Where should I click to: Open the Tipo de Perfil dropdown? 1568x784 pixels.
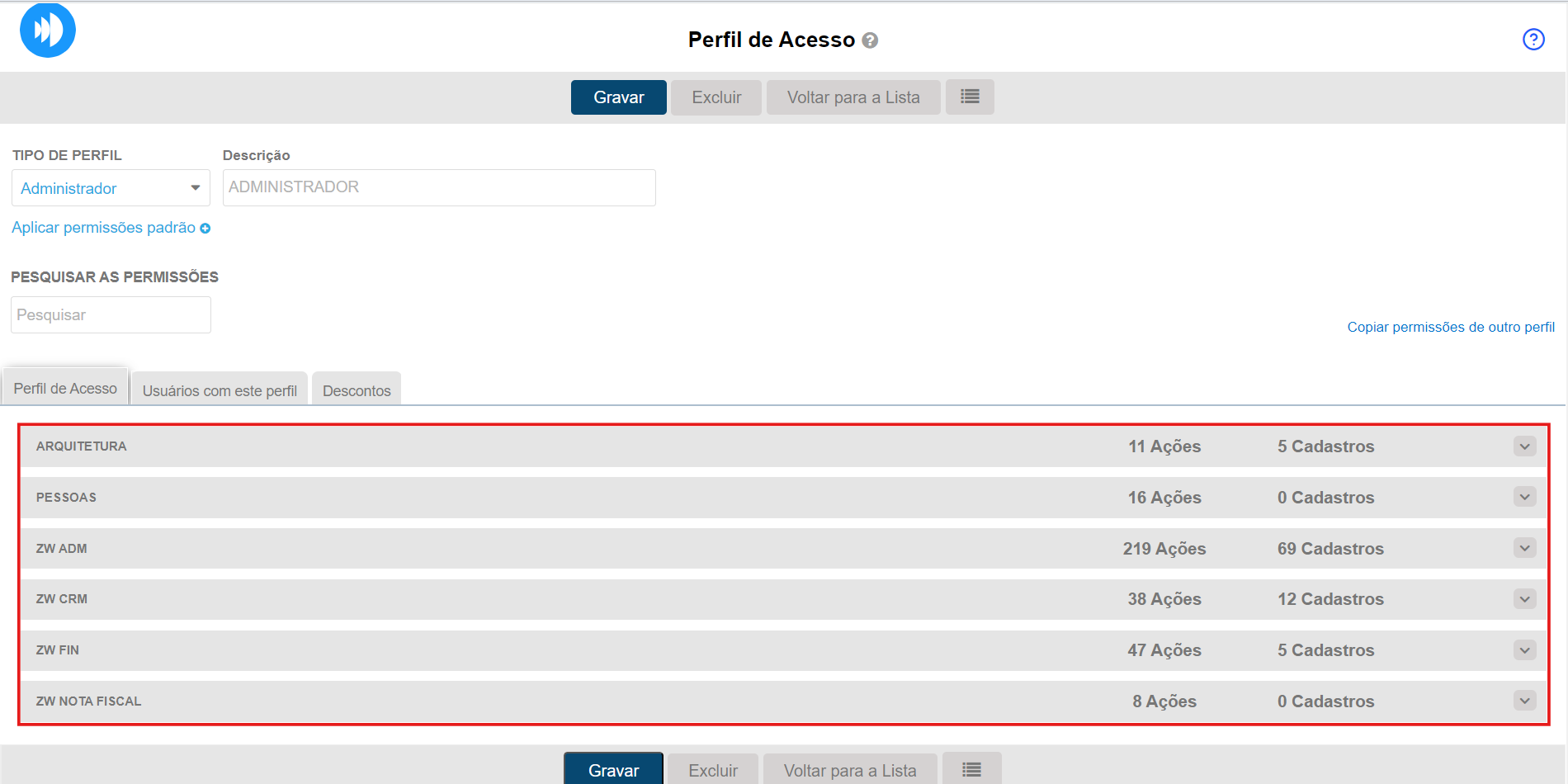click(x=111, y=188)
